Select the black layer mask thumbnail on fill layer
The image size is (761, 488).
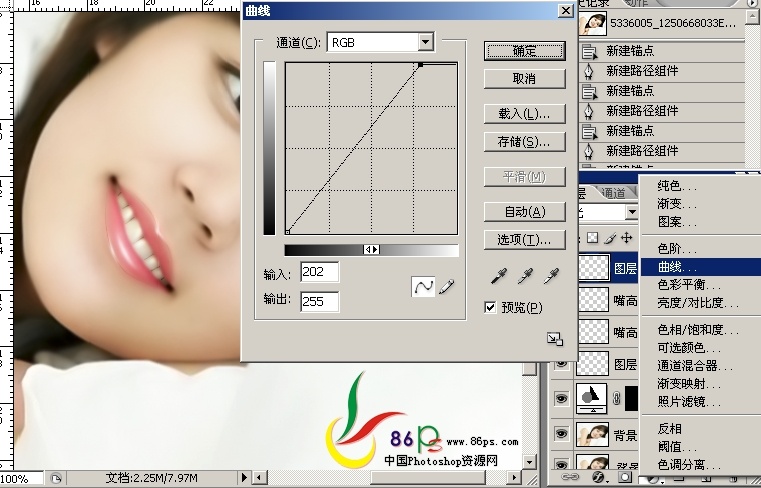631,399
